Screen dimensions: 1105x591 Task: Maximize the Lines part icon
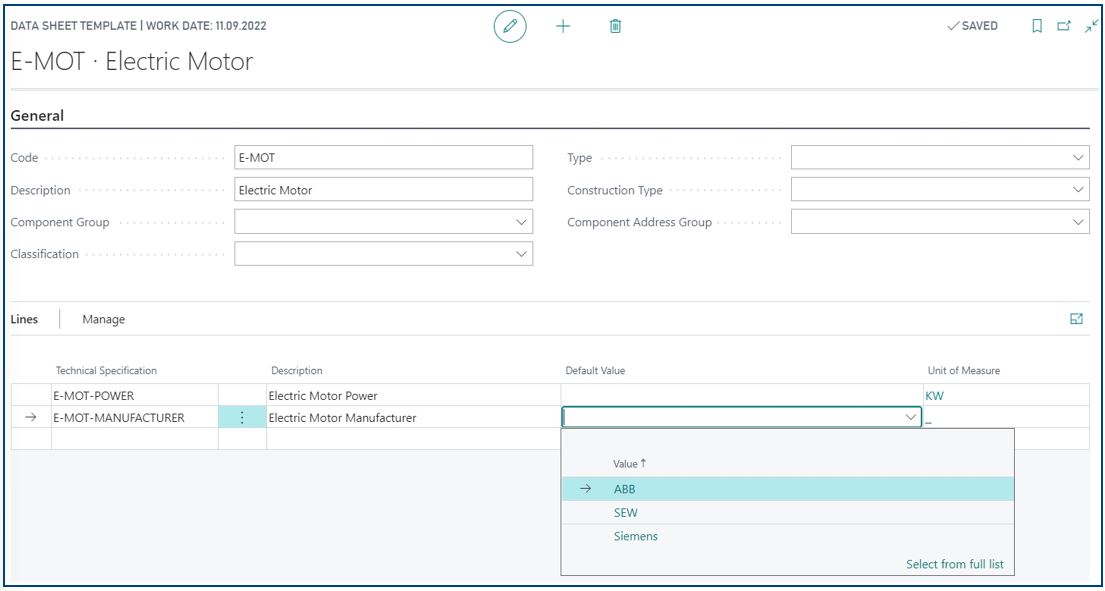coord(1076,319)
